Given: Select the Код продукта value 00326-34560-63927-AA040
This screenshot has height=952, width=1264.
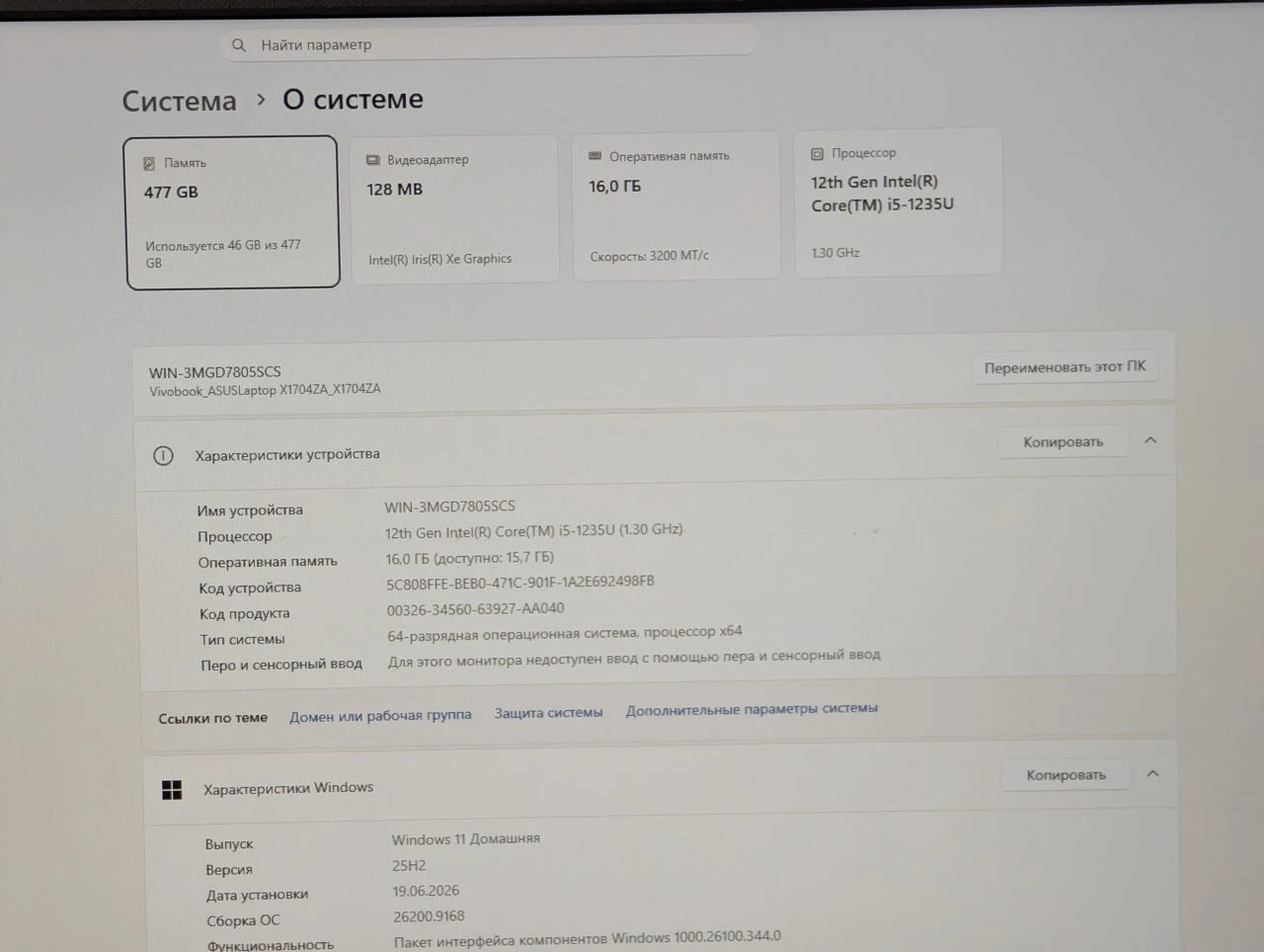Looking at the screenshot, I should click(x=475, y=609).
